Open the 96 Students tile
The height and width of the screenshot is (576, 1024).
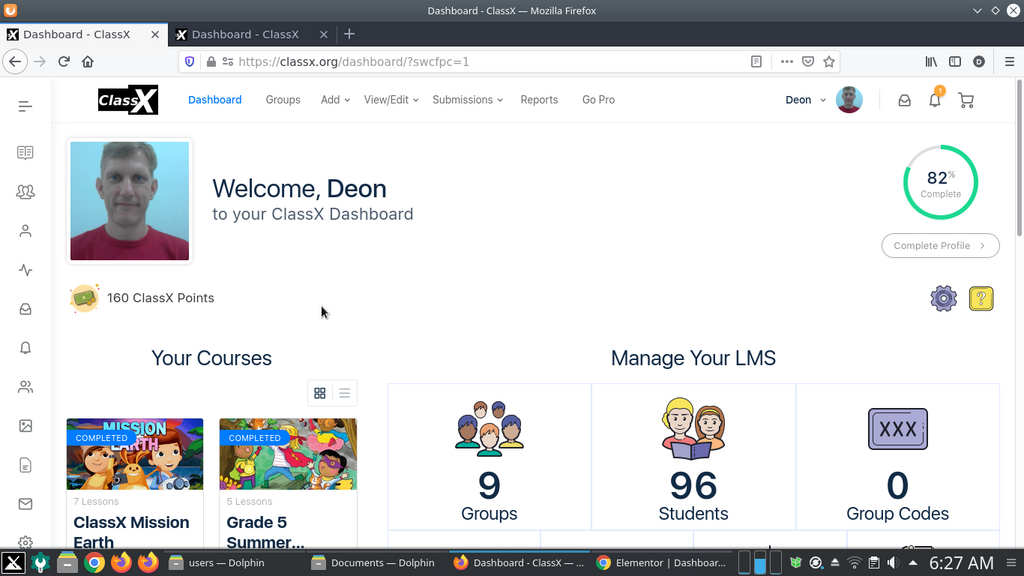point(693,457)
